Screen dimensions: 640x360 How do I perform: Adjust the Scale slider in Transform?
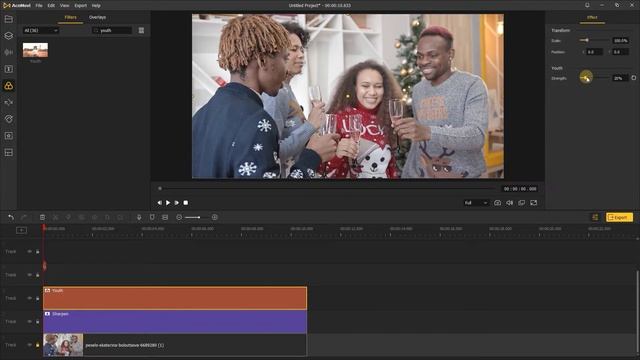click(594, 40)
